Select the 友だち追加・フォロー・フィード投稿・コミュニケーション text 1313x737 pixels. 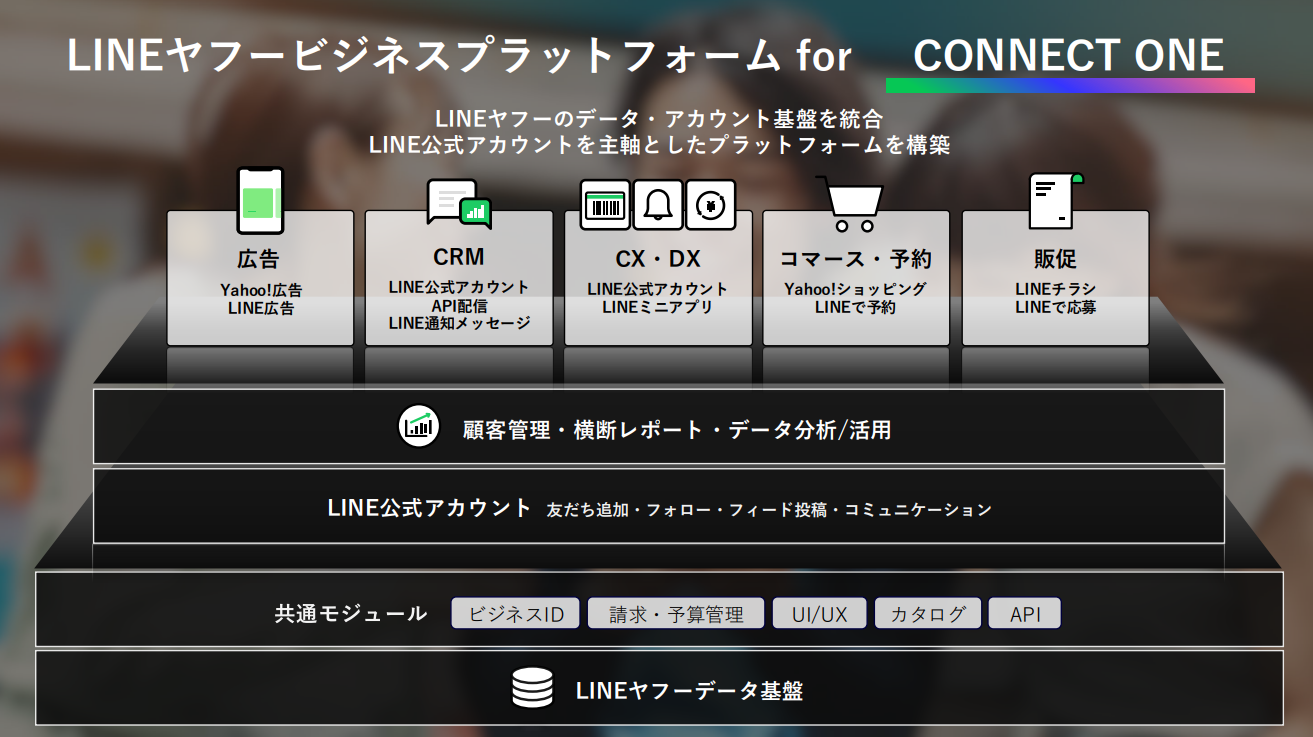point(770,510)
